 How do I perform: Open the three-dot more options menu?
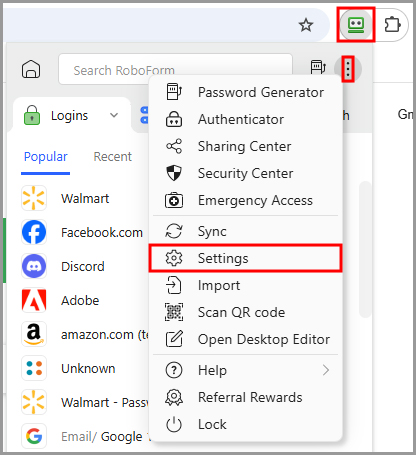coord(348,69)
